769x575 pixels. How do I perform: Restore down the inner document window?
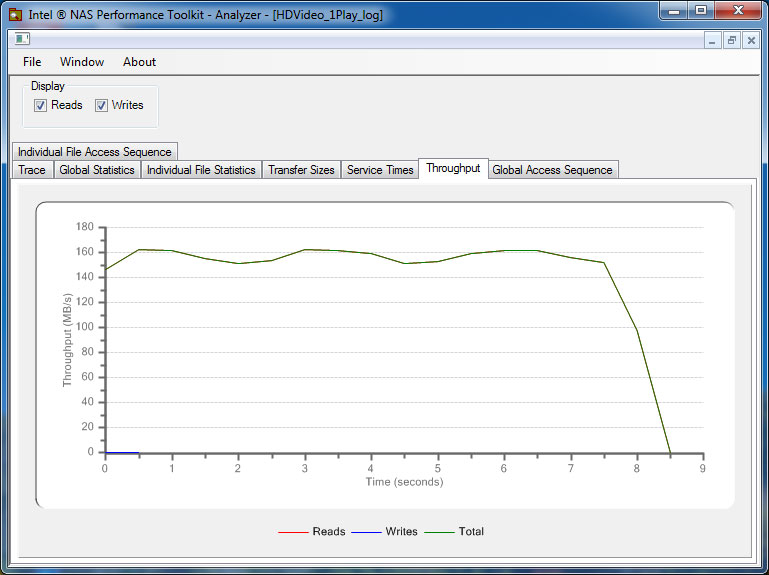[x=731, y=40]
